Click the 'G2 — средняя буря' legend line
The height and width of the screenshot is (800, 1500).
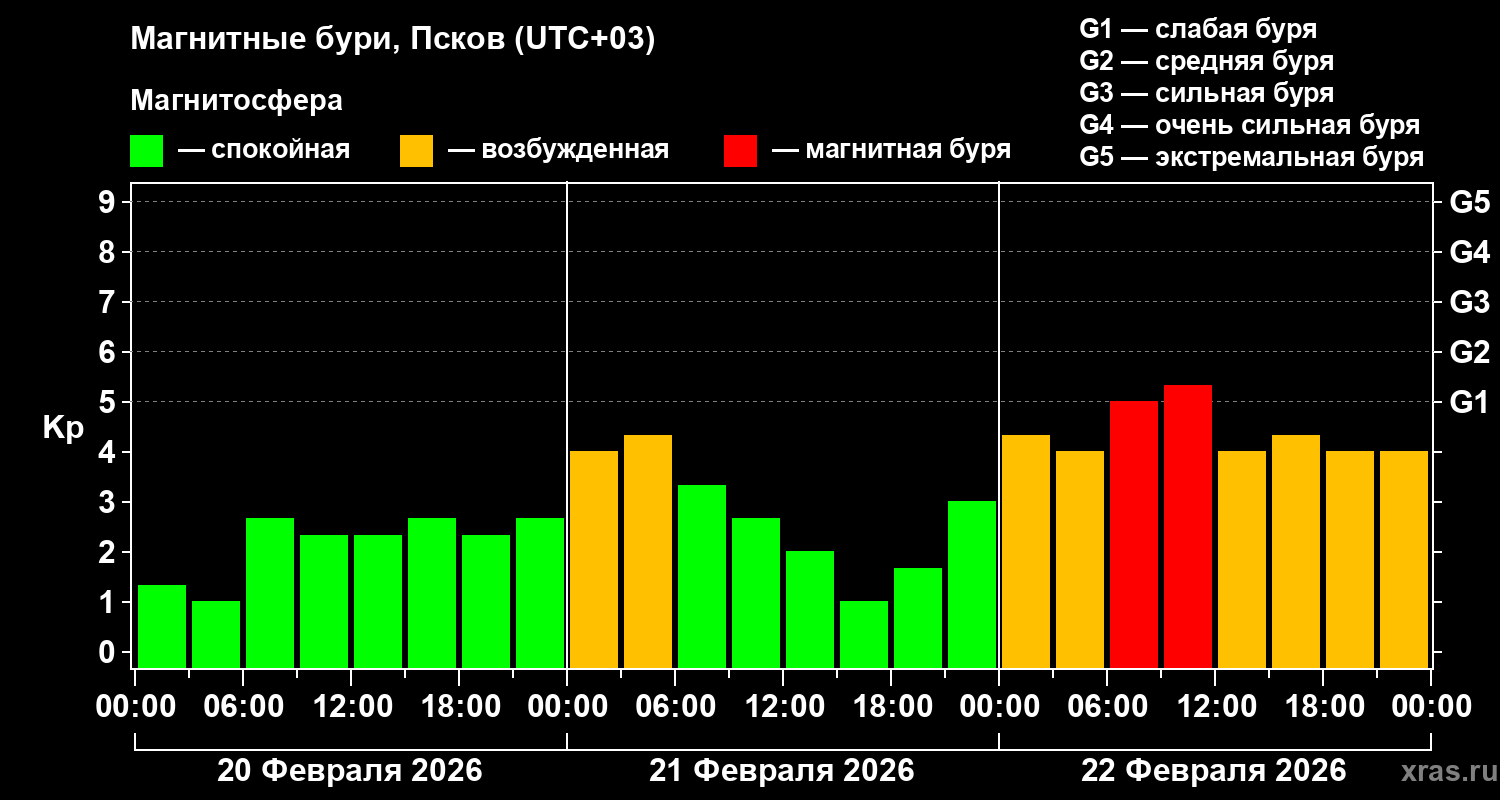tap(1206, 61)
